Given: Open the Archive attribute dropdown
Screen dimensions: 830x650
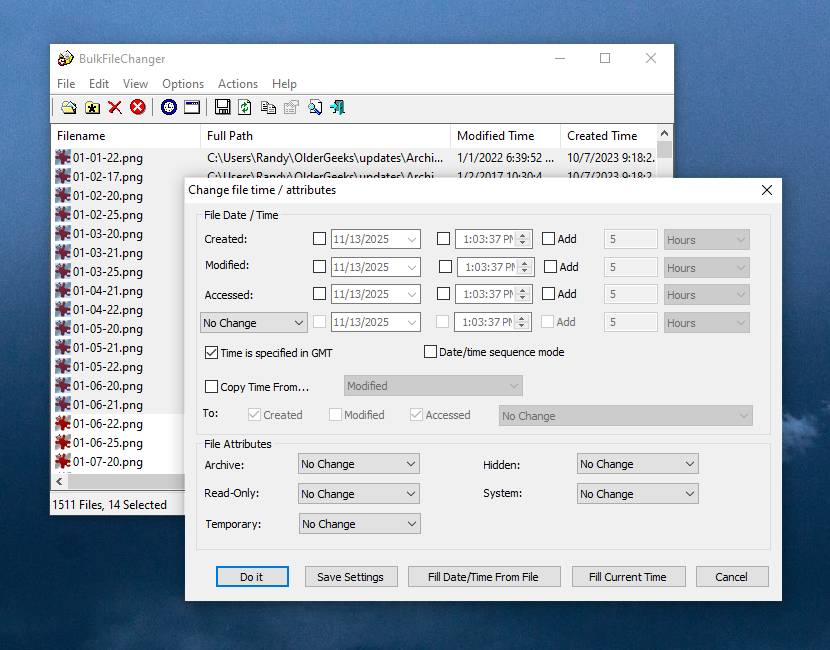Looking at the screenshot, I should (x=358, y=464).
